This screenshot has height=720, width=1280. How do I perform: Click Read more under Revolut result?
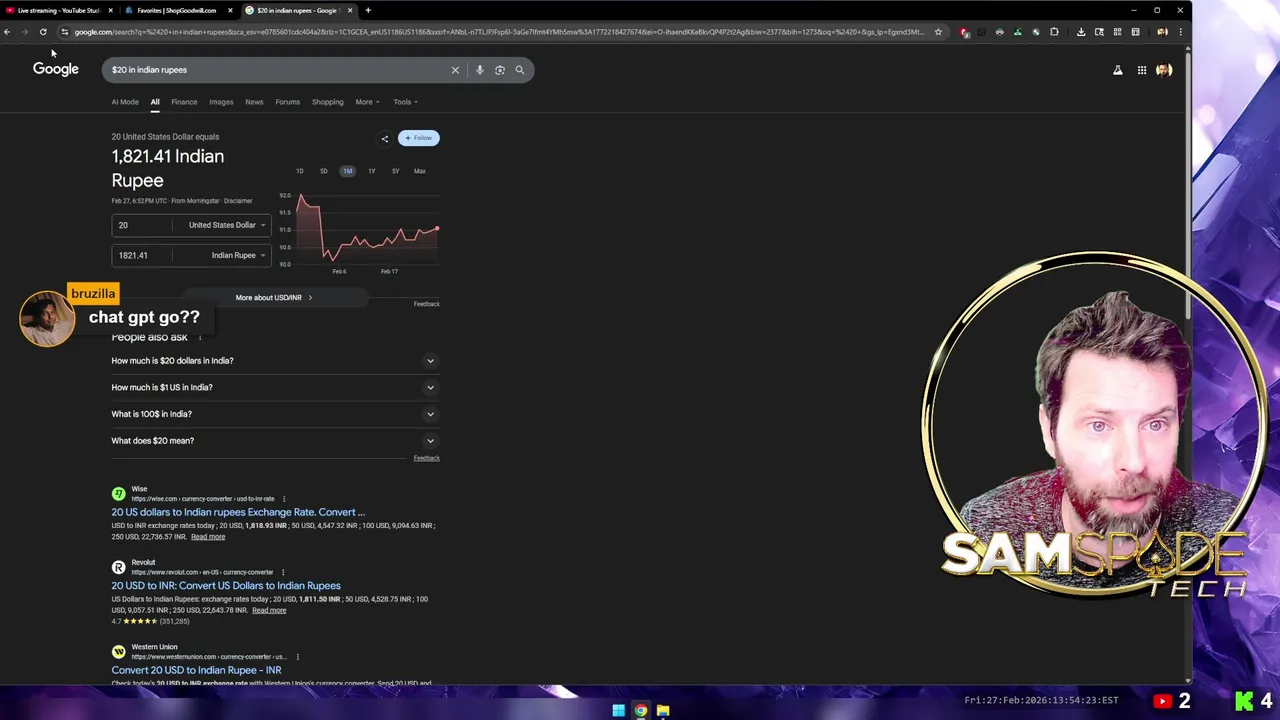(269, 610)
